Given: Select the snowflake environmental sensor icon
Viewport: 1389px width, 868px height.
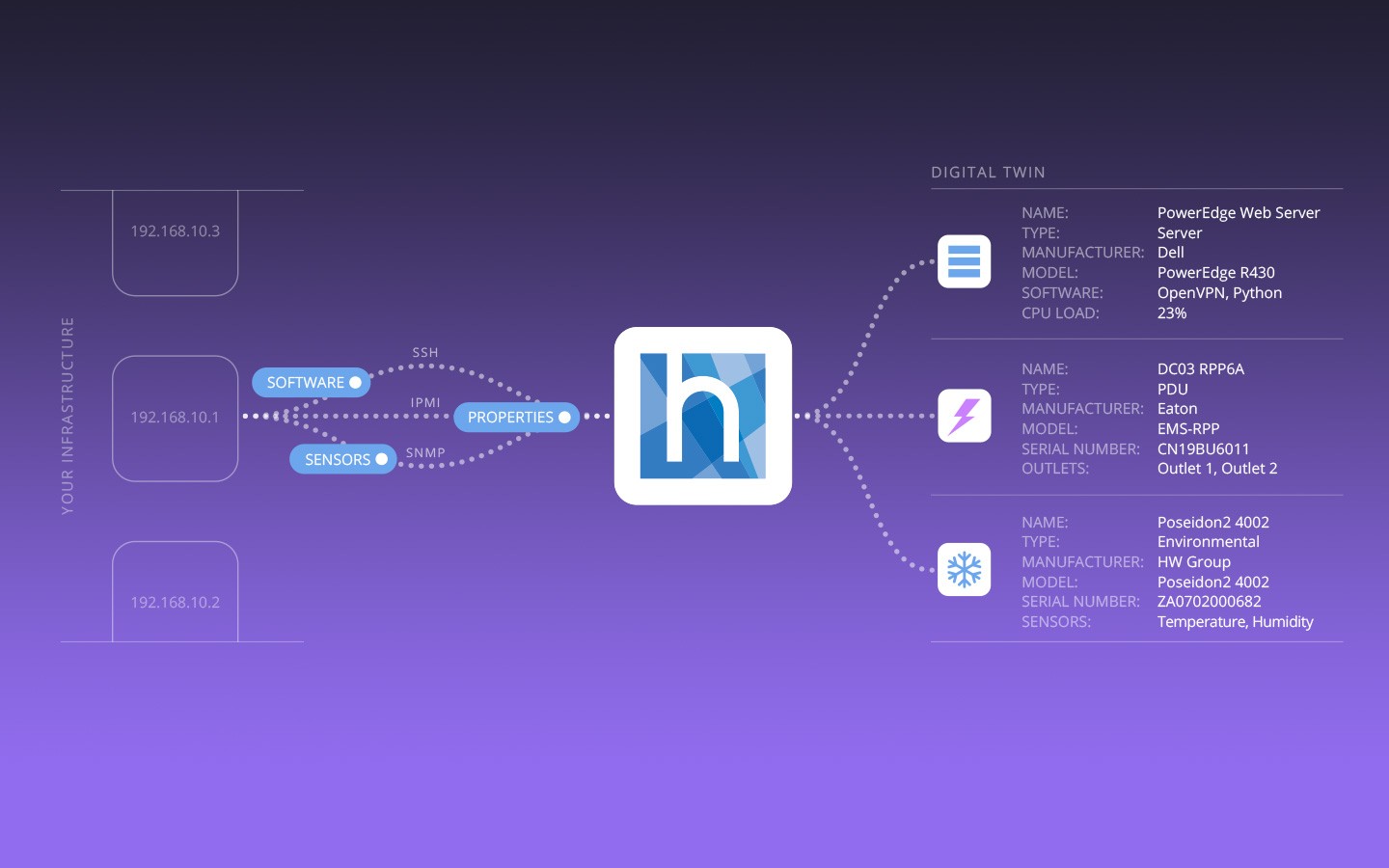Looking at the screenshot, I should point(964,569).
